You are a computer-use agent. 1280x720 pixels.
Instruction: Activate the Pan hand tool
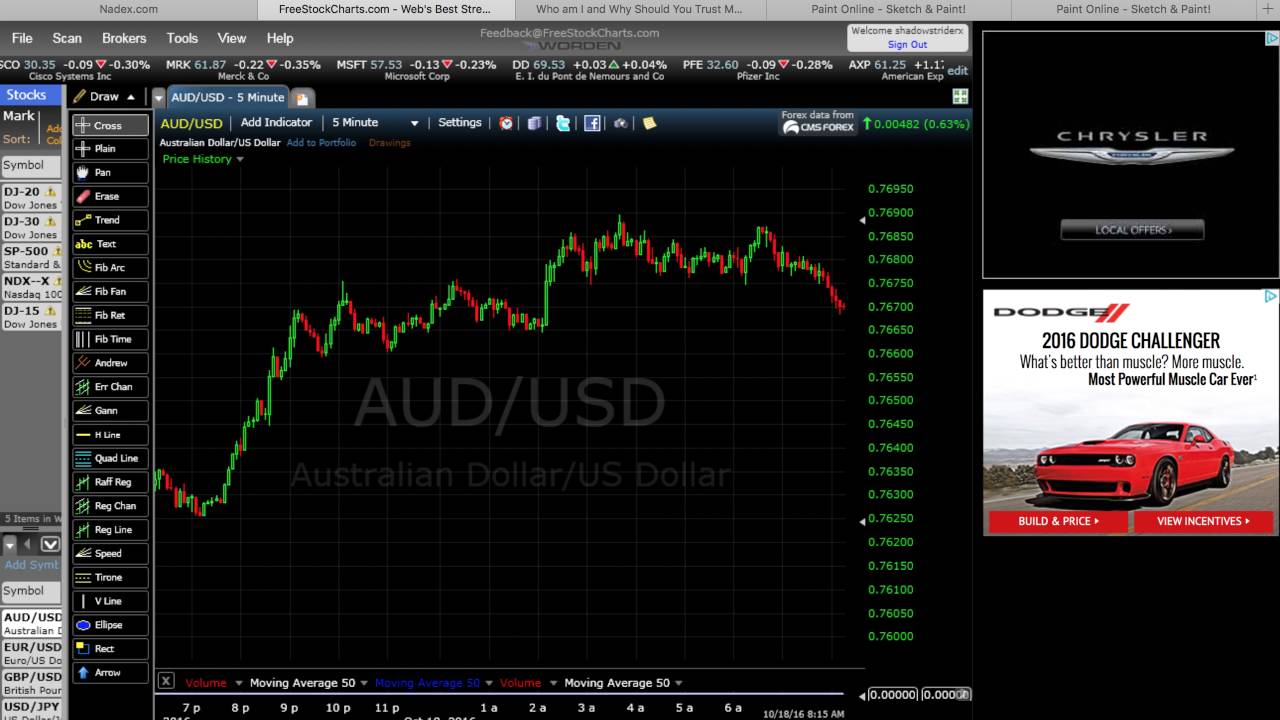tap(110, 173)
